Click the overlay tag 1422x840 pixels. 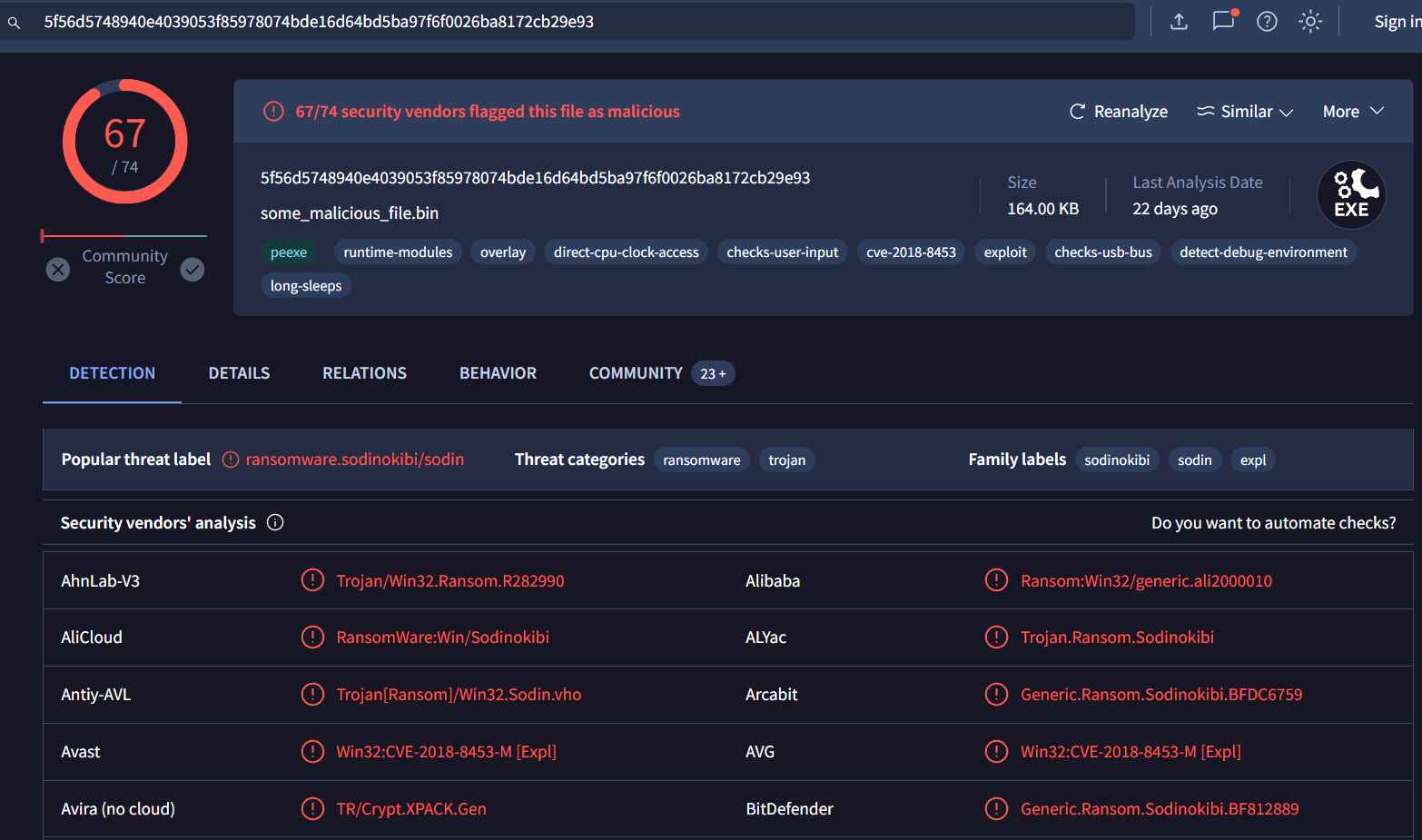[503, 252]
